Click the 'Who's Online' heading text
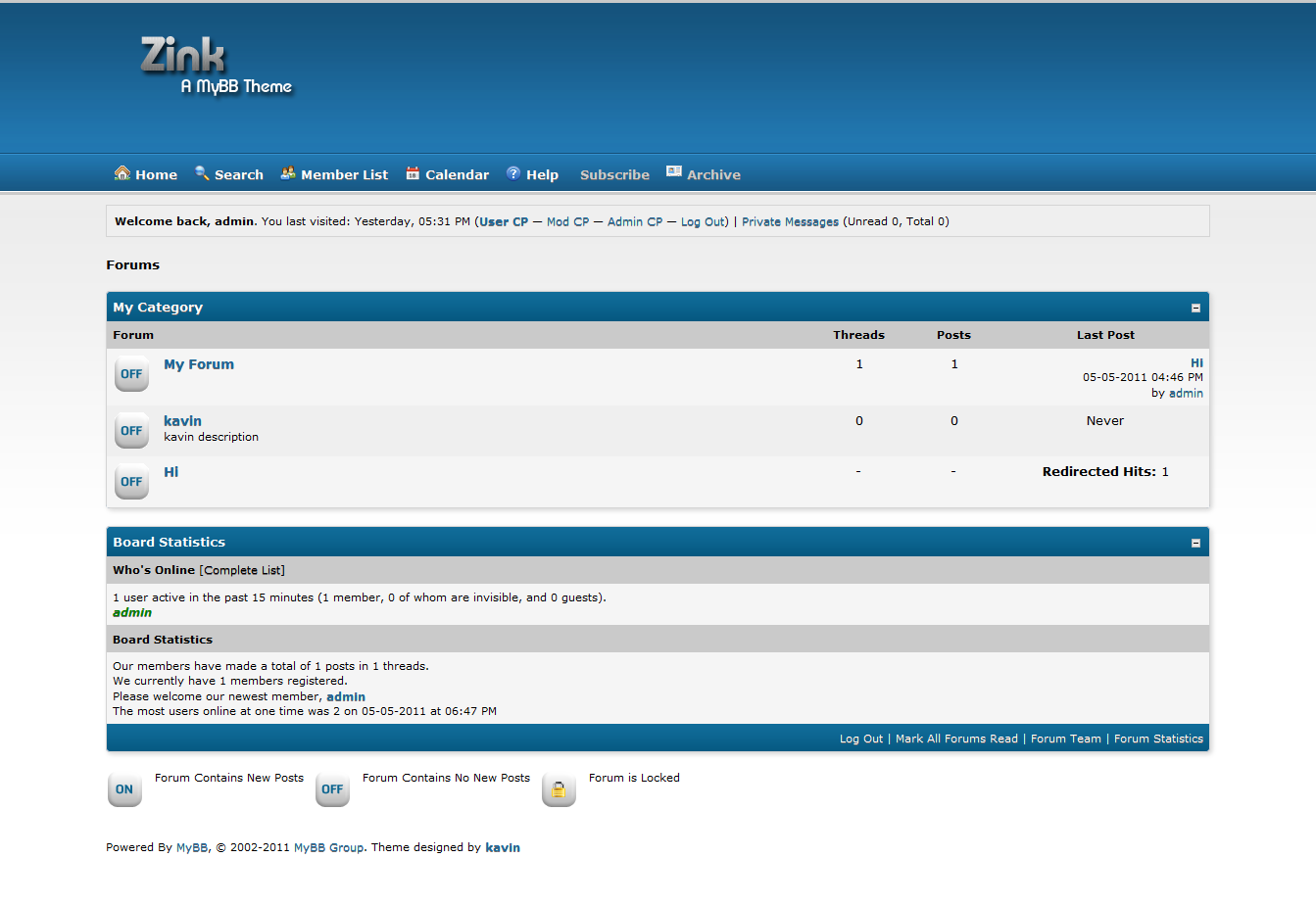 tap(154, 570)
